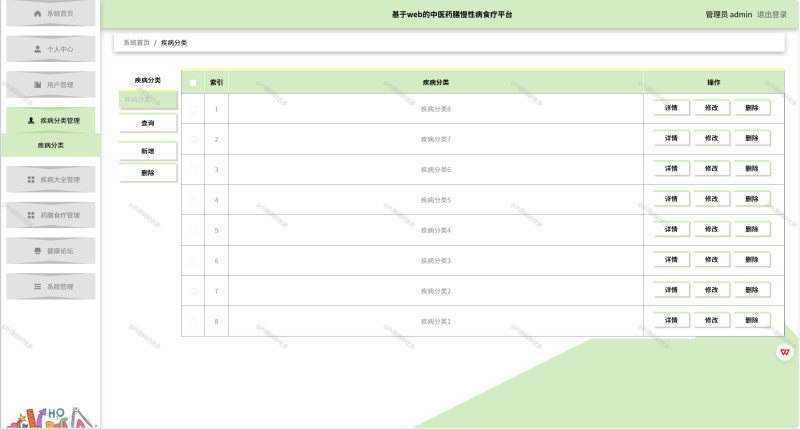Viewport: 800px width, 429px height.
Task: Click the chart icon beside 用户管理
Action: pyautogui.click(x=37, y=85)
